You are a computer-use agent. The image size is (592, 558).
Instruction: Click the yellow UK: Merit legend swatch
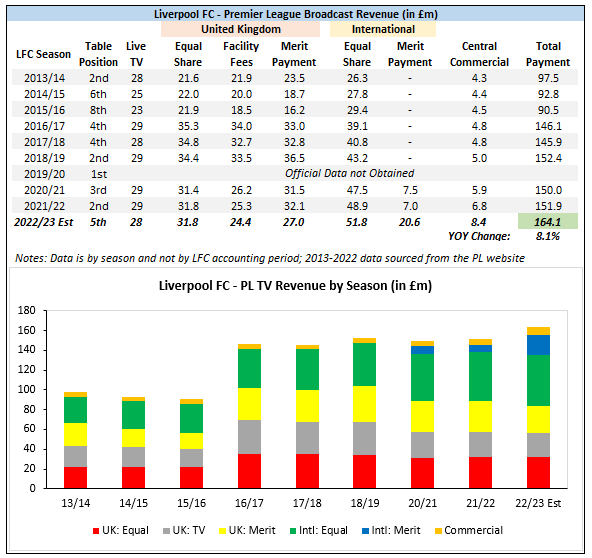222,531
